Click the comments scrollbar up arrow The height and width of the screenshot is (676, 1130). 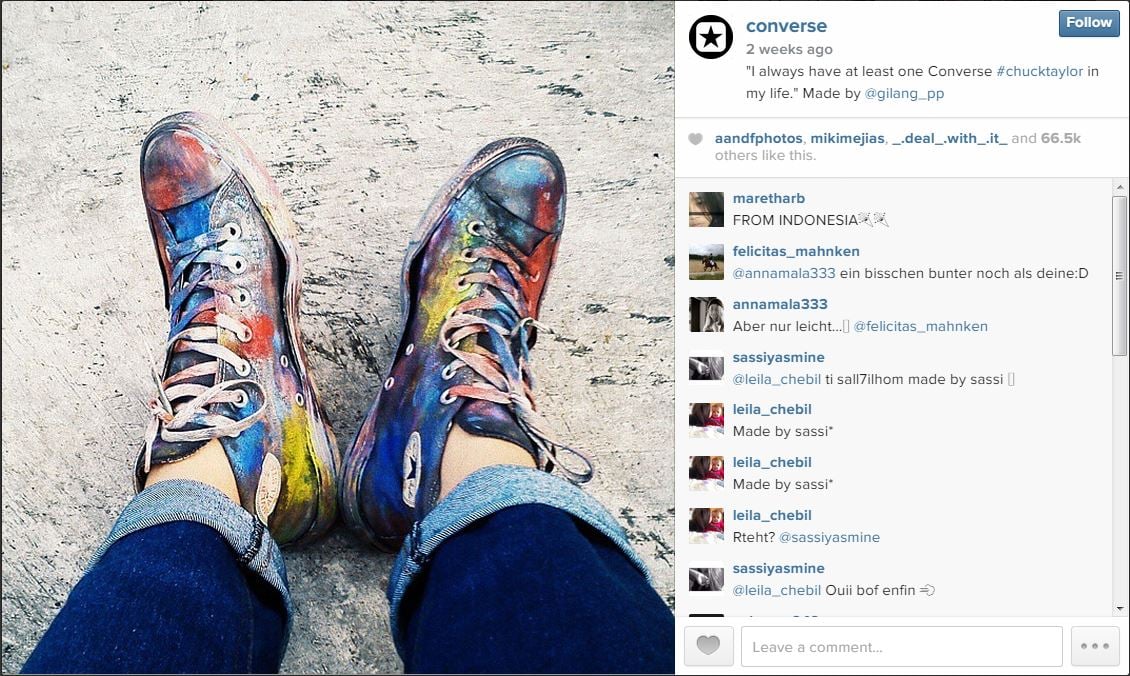1119,187
